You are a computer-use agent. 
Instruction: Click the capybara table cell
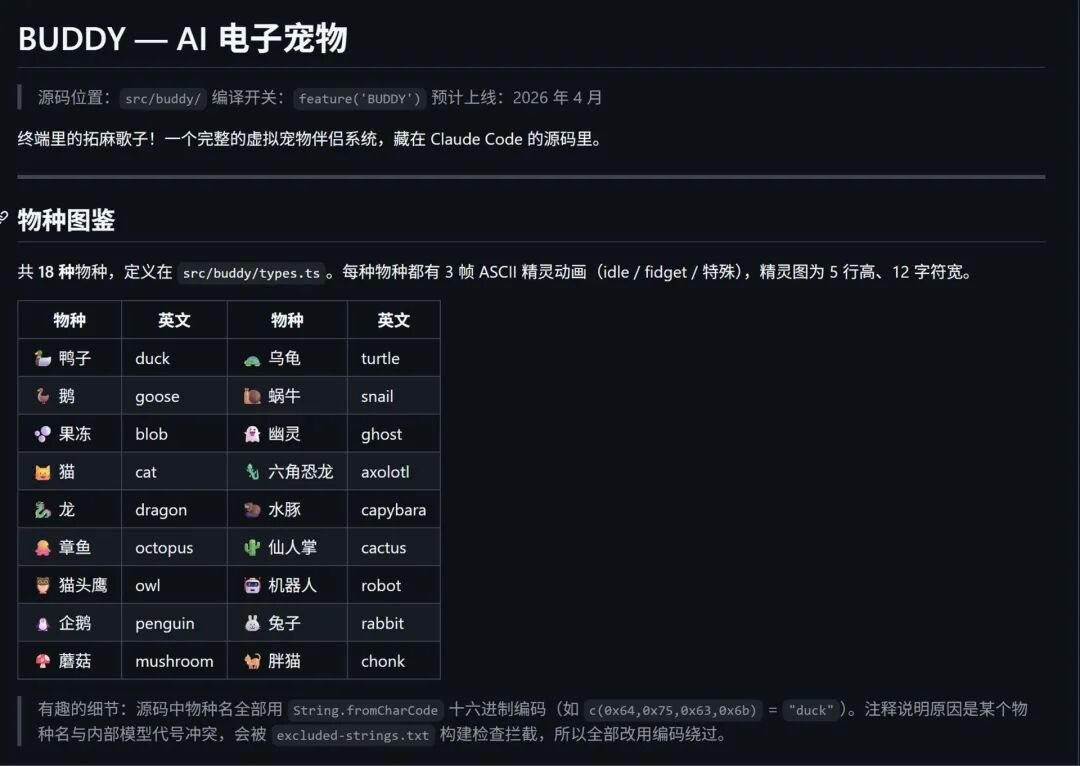pos(393,510)
